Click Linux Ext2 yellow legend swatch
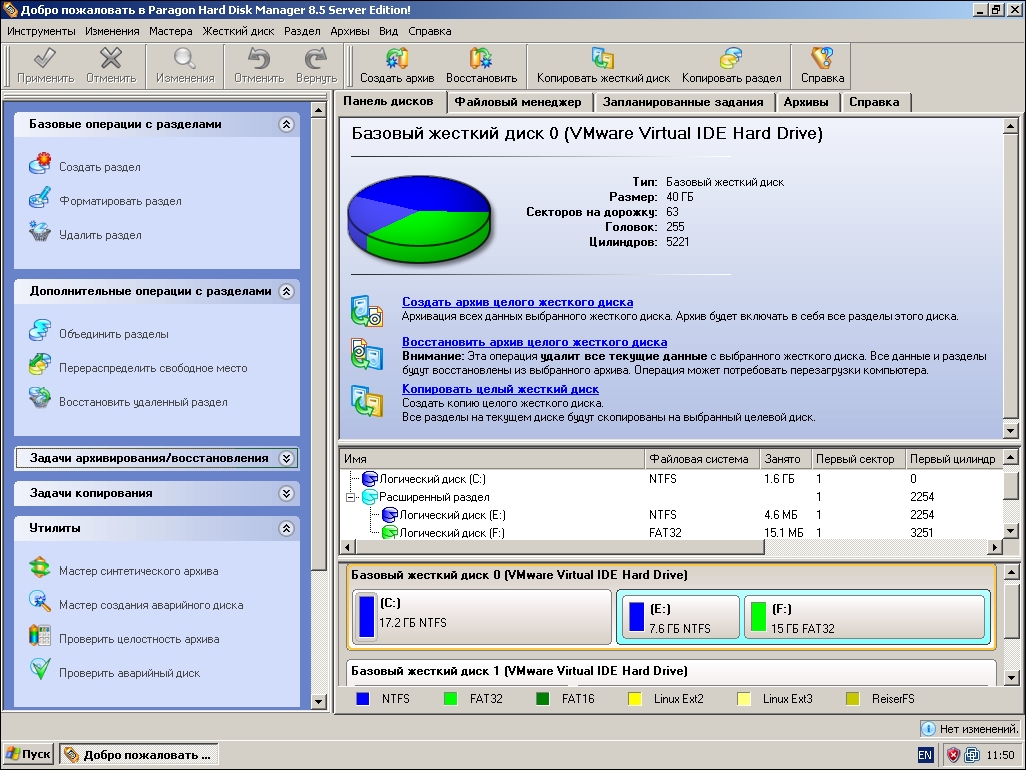This screenshot has width=1026, height=770. (x=634, y=699)
